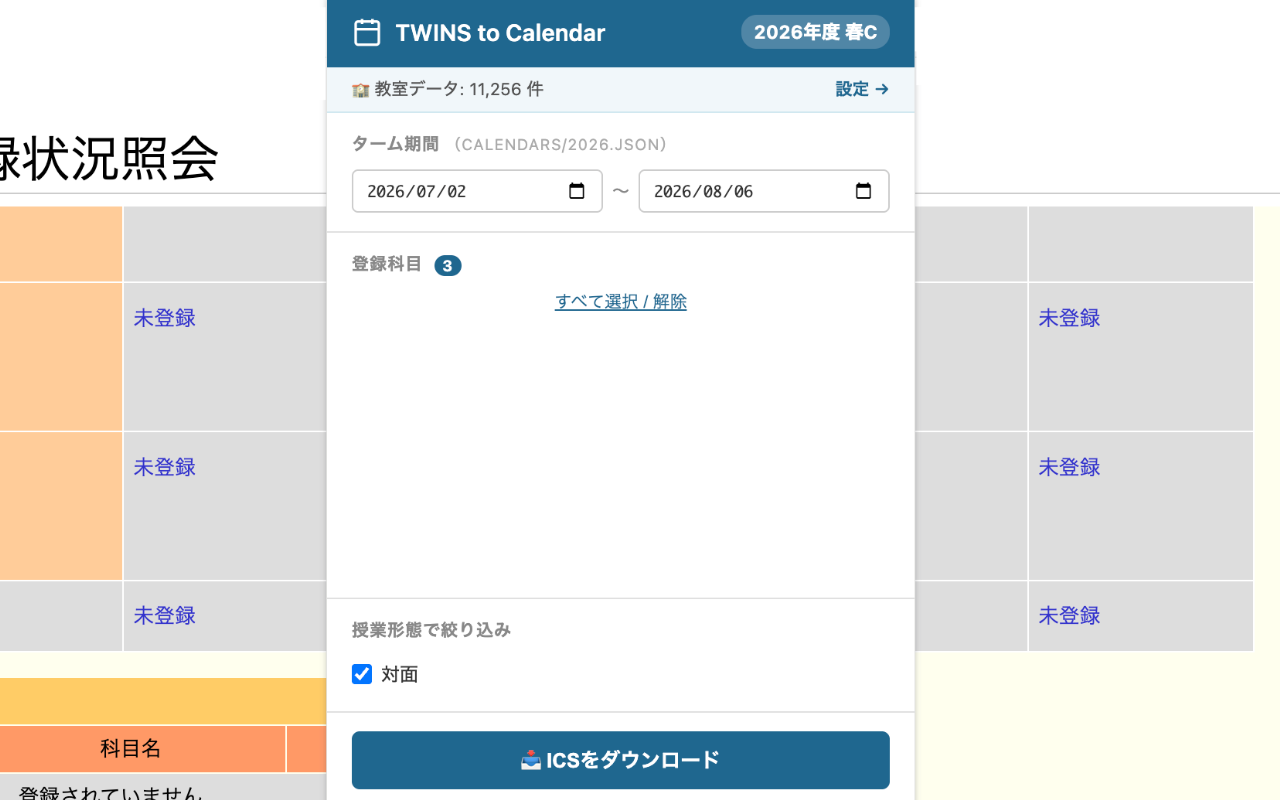Click the 2026年度 春C term badge
Screen dimensions: 1280x800
tap(815, 32)
